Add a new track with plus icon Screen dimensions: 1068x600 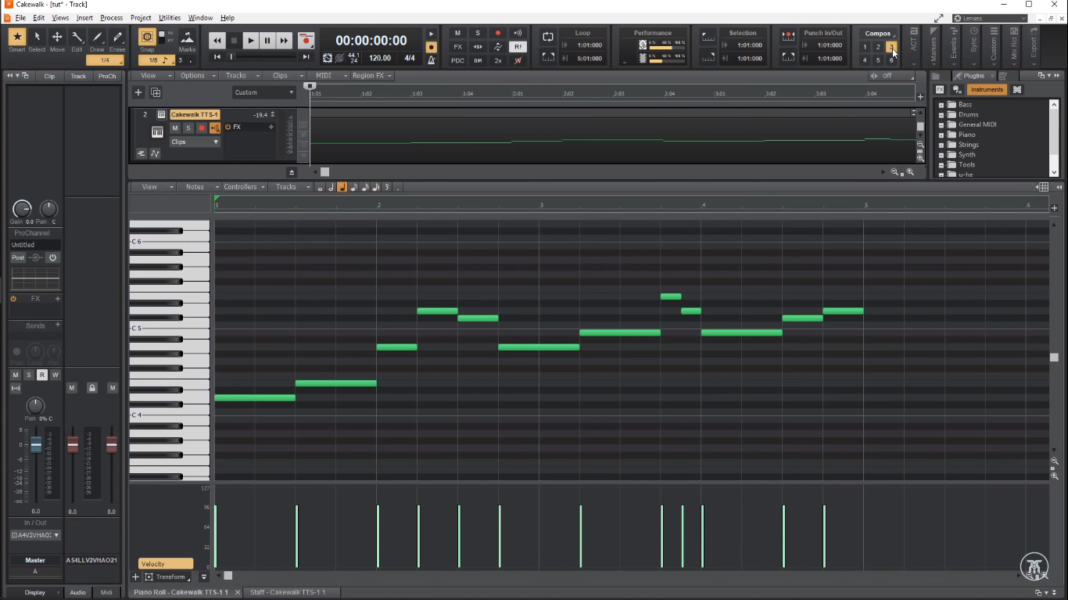(x=139, y=92)
